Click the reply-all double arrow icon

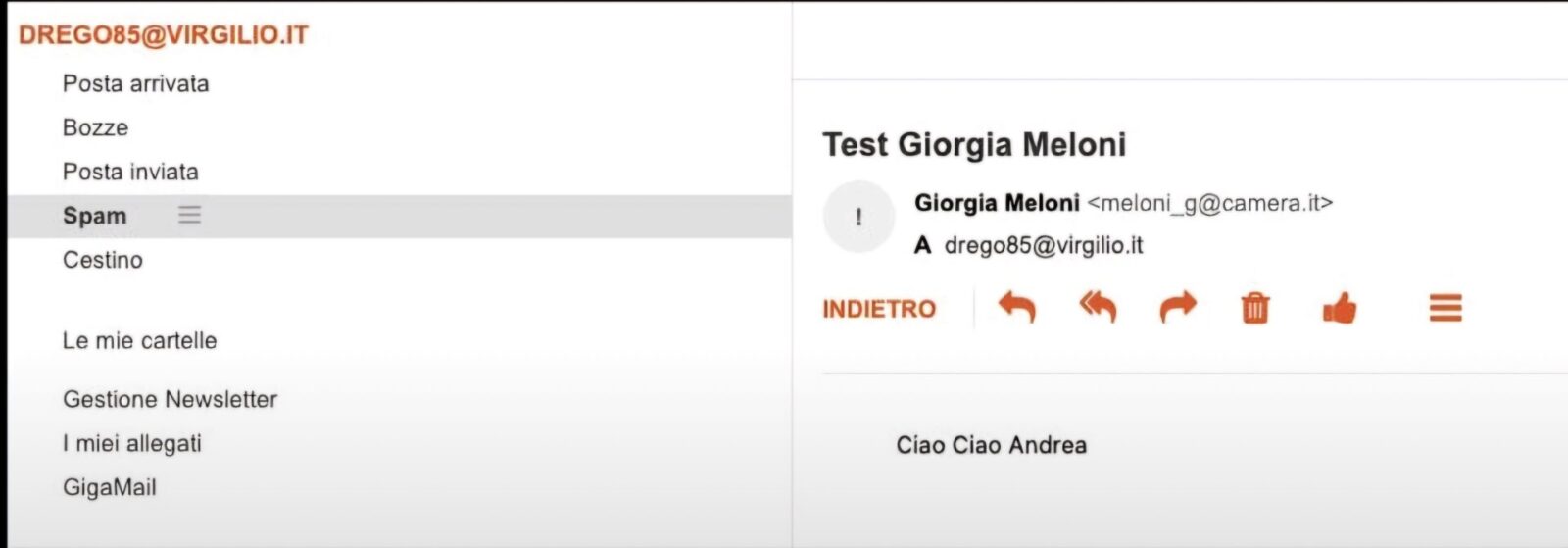pyautogui.click(x=1098, y=308)
